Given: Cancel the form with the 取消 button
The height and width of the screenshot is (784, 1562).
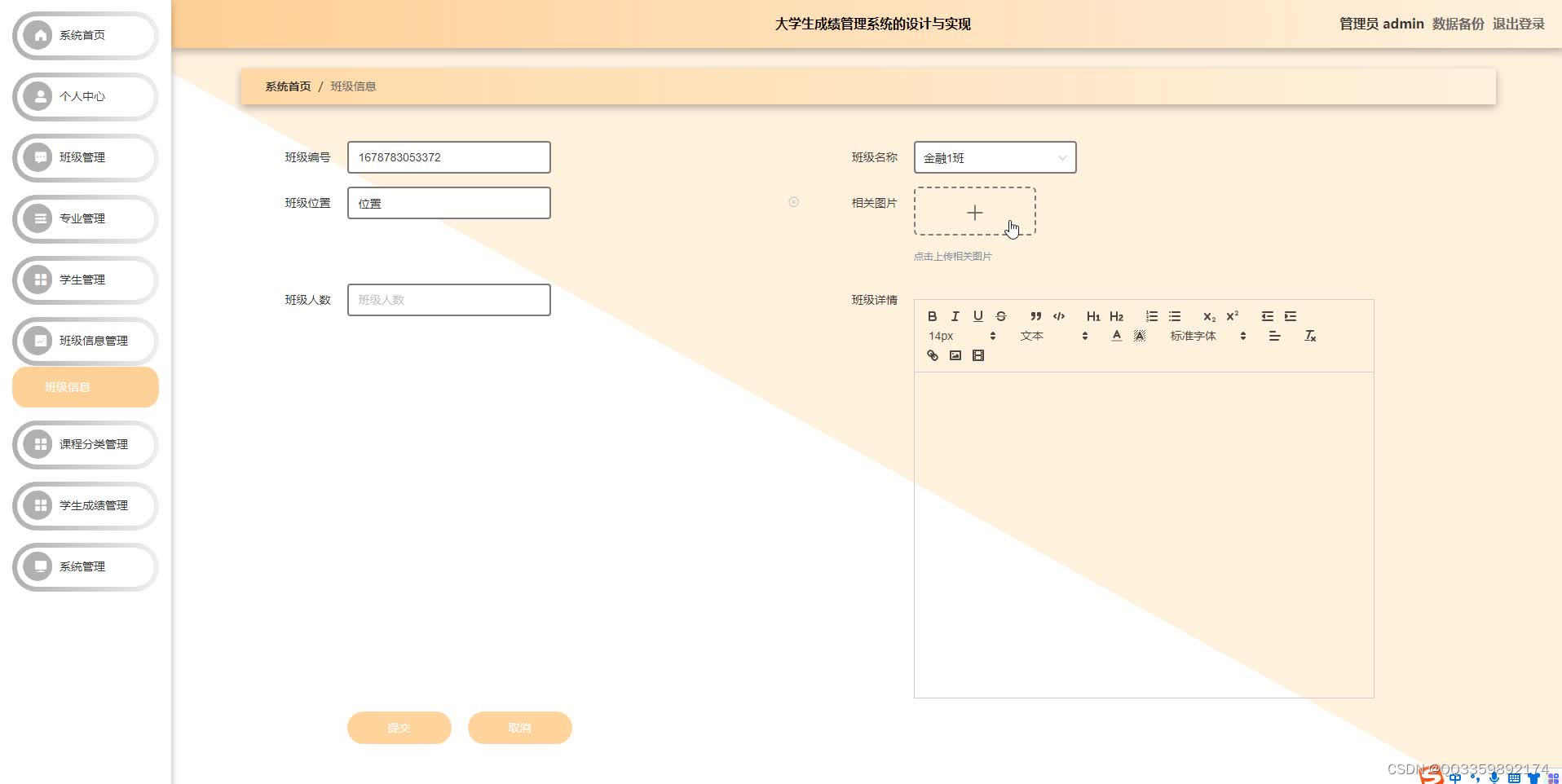Looking at the screenshot, I should [519, 728].
